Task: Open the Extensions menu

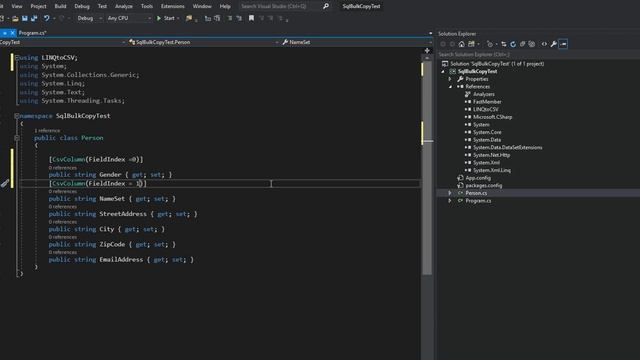Action: (x=173, y=6)
